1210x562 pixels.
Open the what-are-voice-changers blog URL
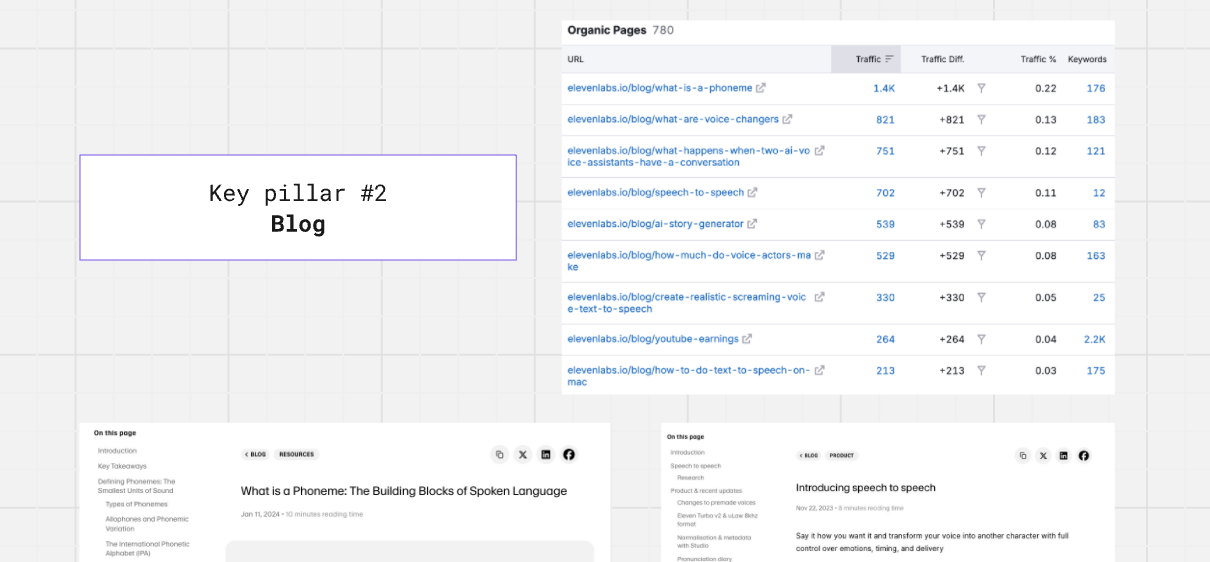tap(672, 120)
